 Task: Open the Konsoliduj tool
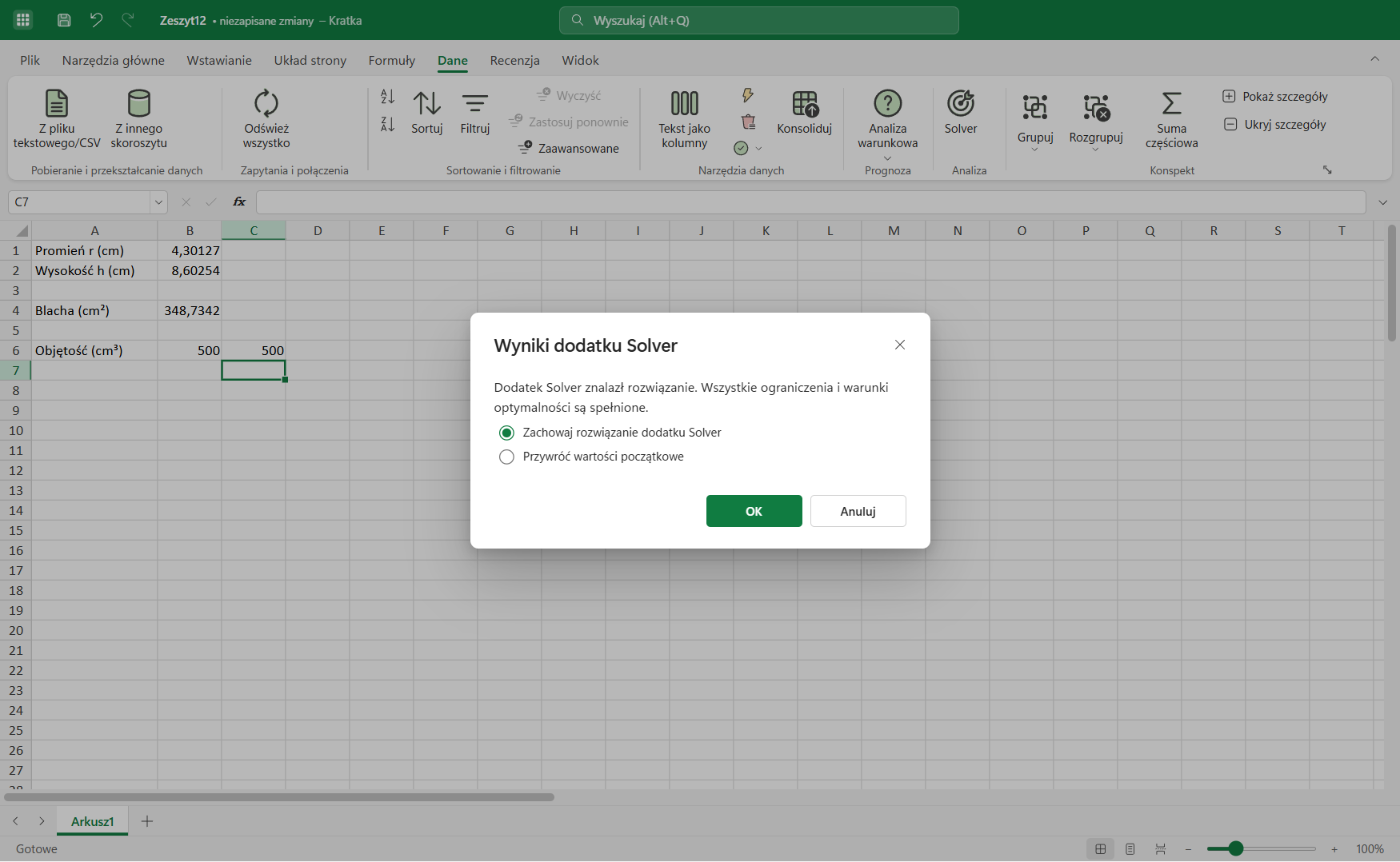pyautogui.click(x=804, y=113)
